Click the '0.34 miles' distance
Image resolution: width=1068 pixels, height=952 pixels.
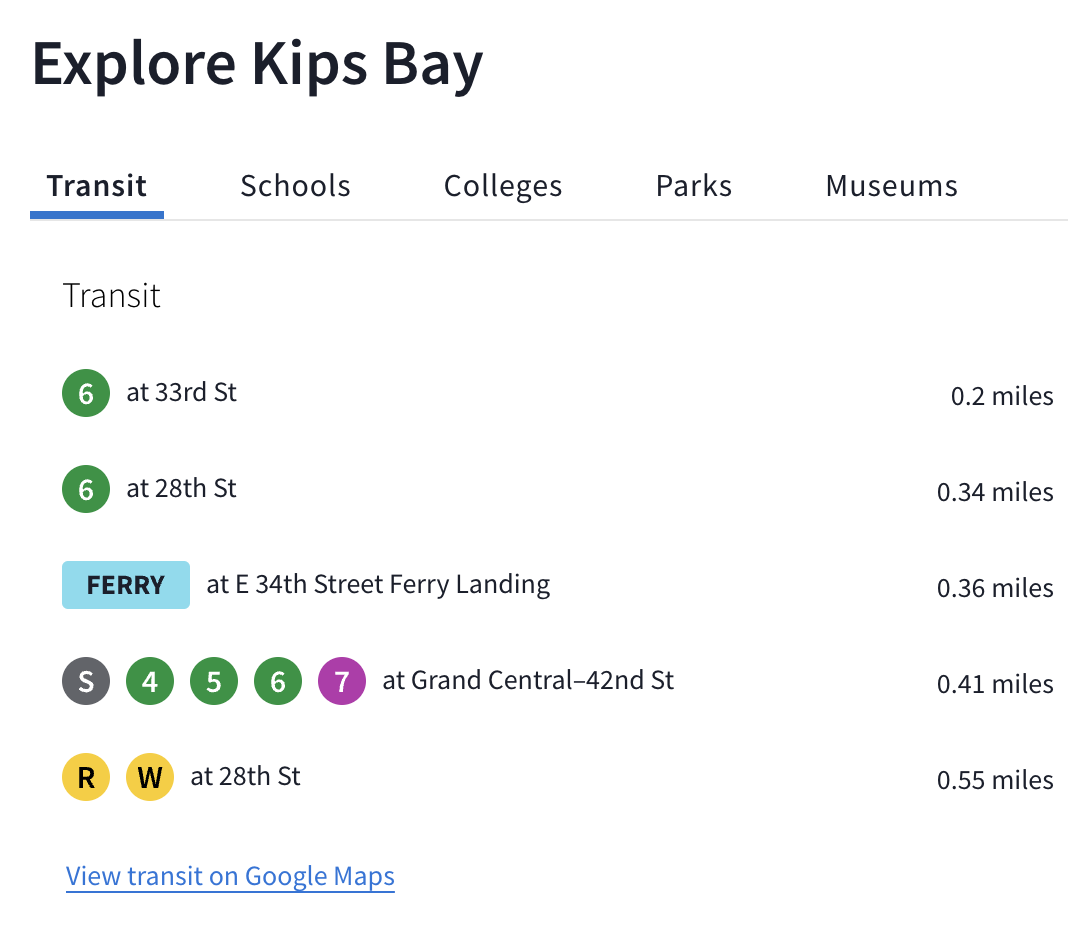point(995,492)
